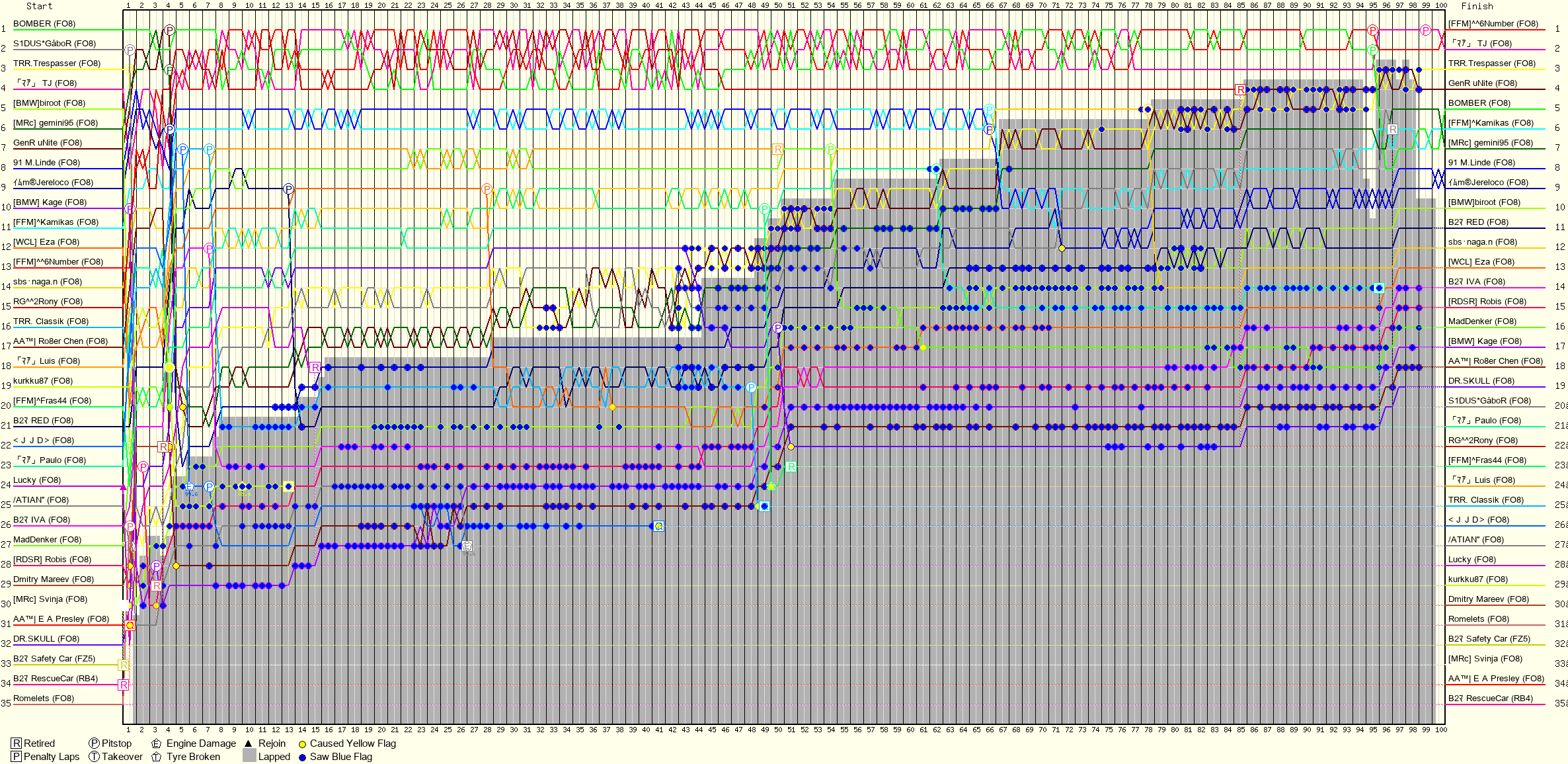Click 'Romelets (FO8)' in the Start list
The image size is (1568, 764).
pyautogui.click(x=44, y=699)
